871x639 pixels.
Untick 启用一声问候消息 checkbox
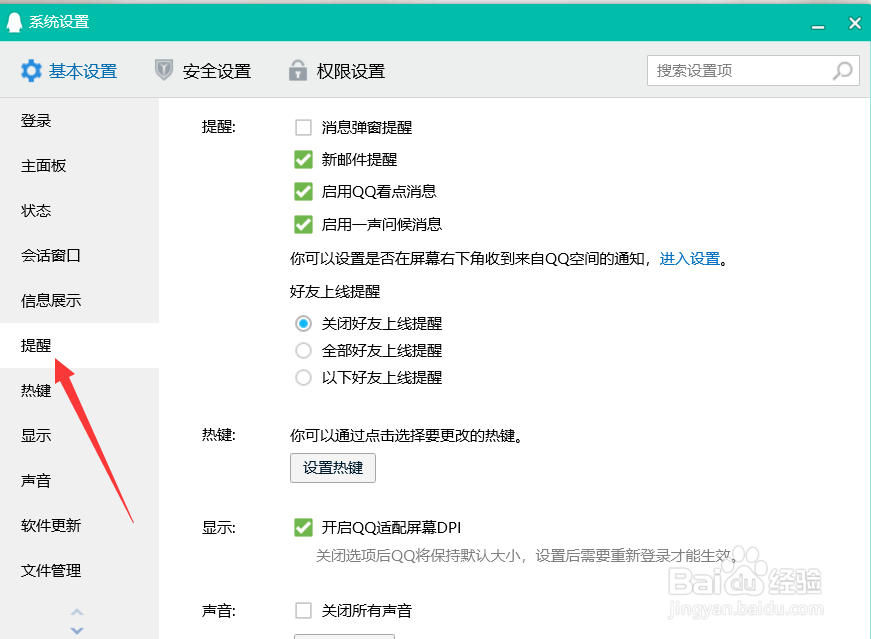point(303,224)
